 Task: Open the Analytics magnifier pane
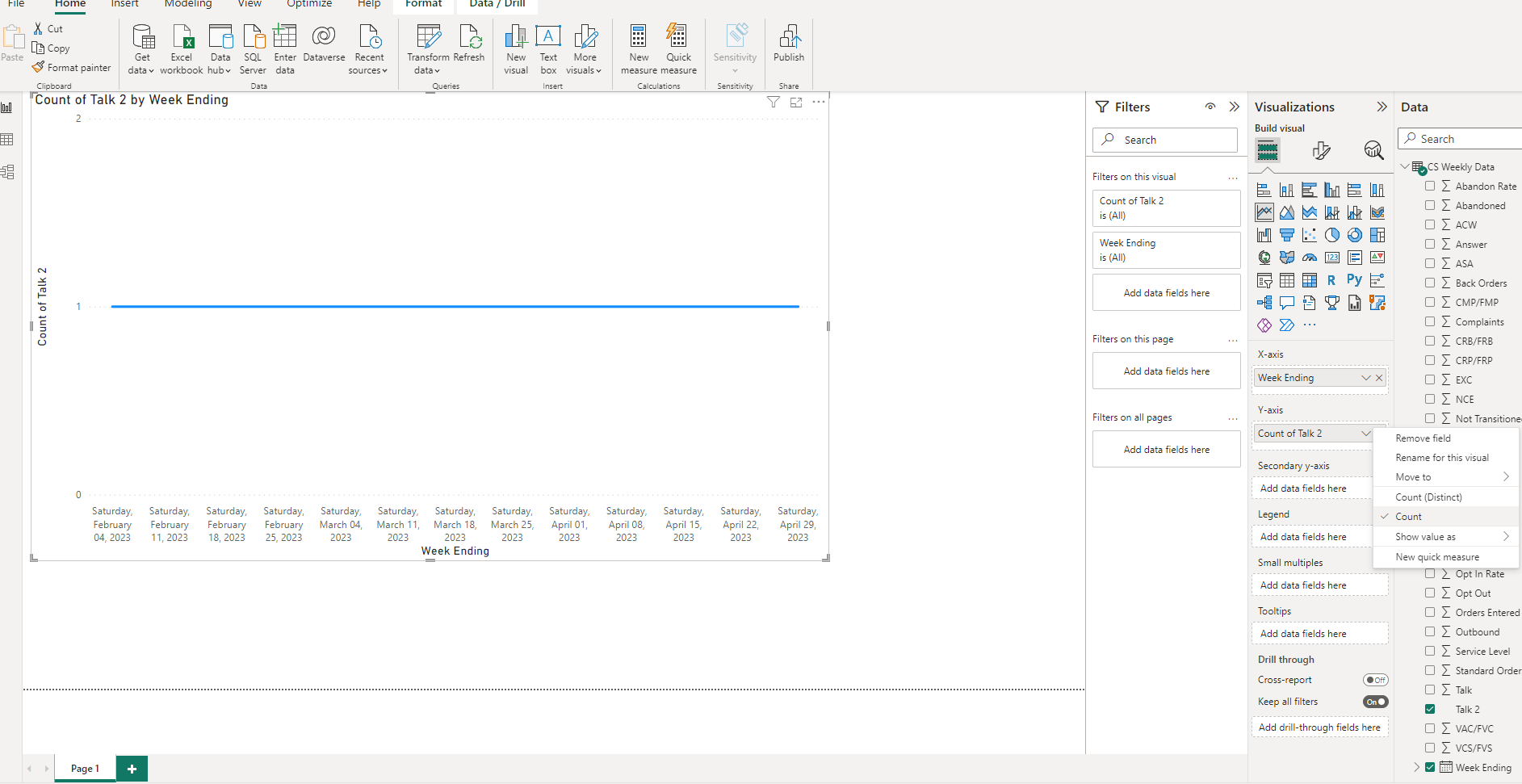tap(1373, 150)
